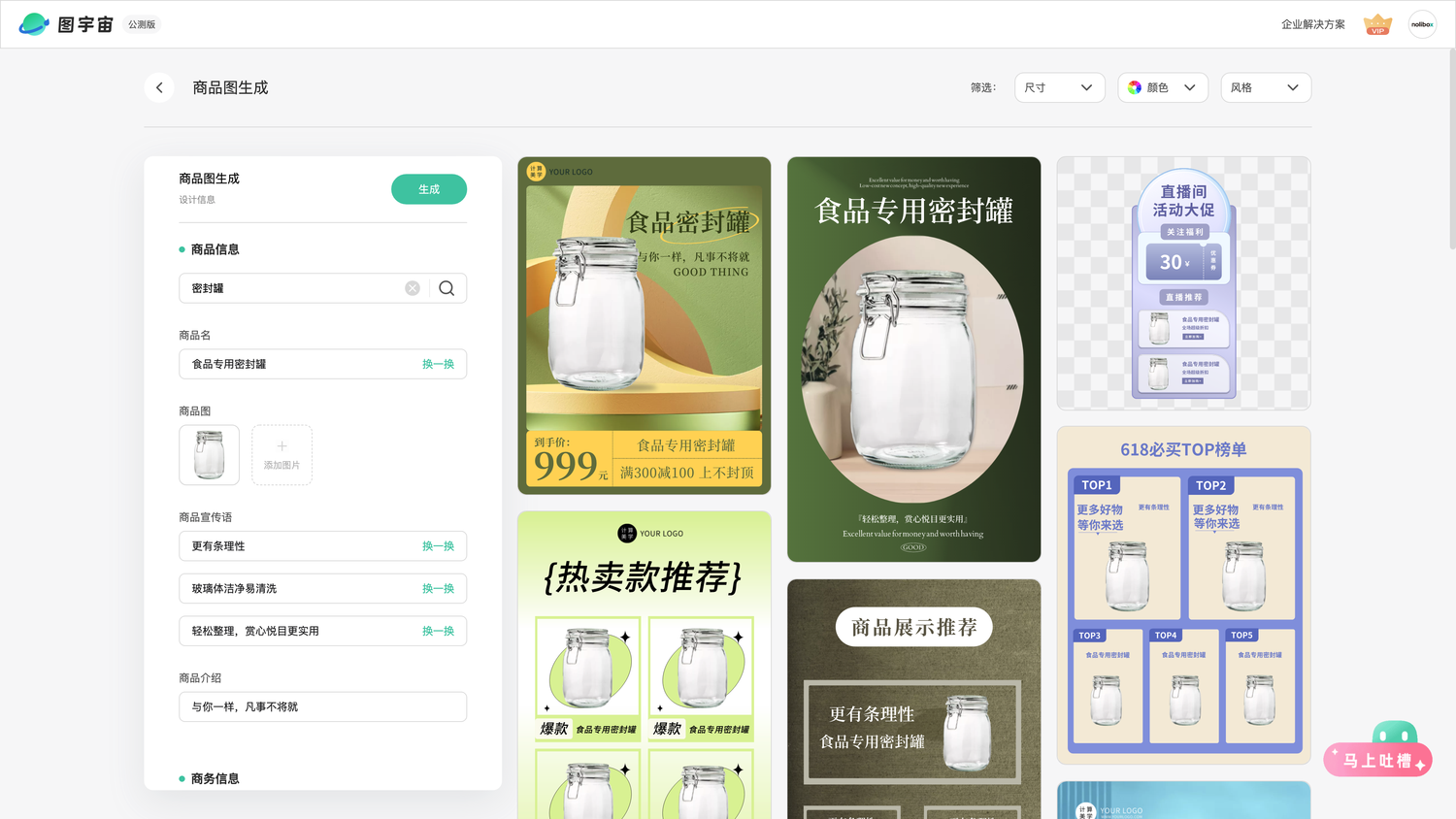Click the 公测版 badge

(x=142, y=24)
